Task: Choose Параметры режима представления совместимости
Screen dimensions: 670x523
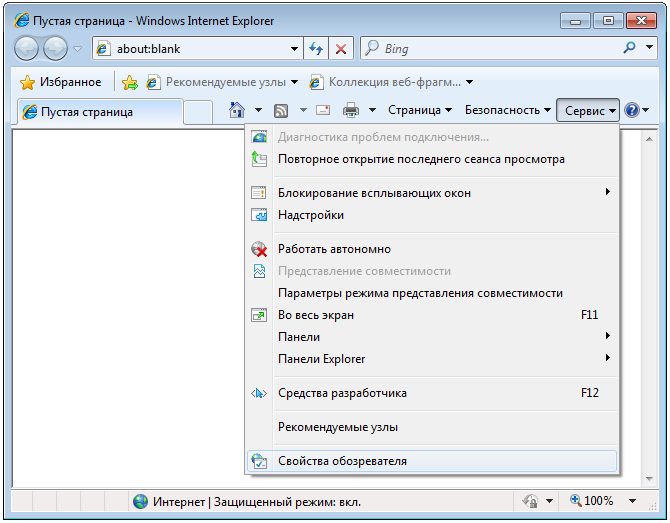Action: click(432, 293)
